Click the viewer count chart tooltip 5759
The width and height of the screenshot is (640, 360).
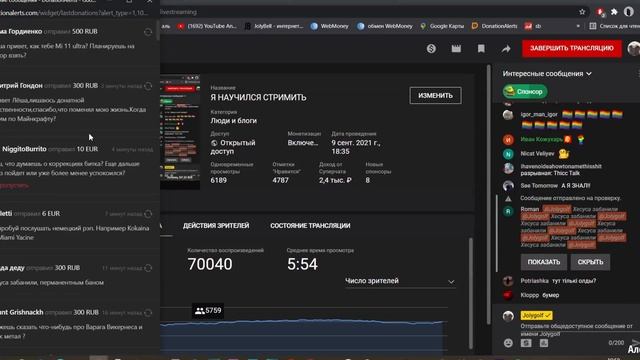tap(208, 311)
